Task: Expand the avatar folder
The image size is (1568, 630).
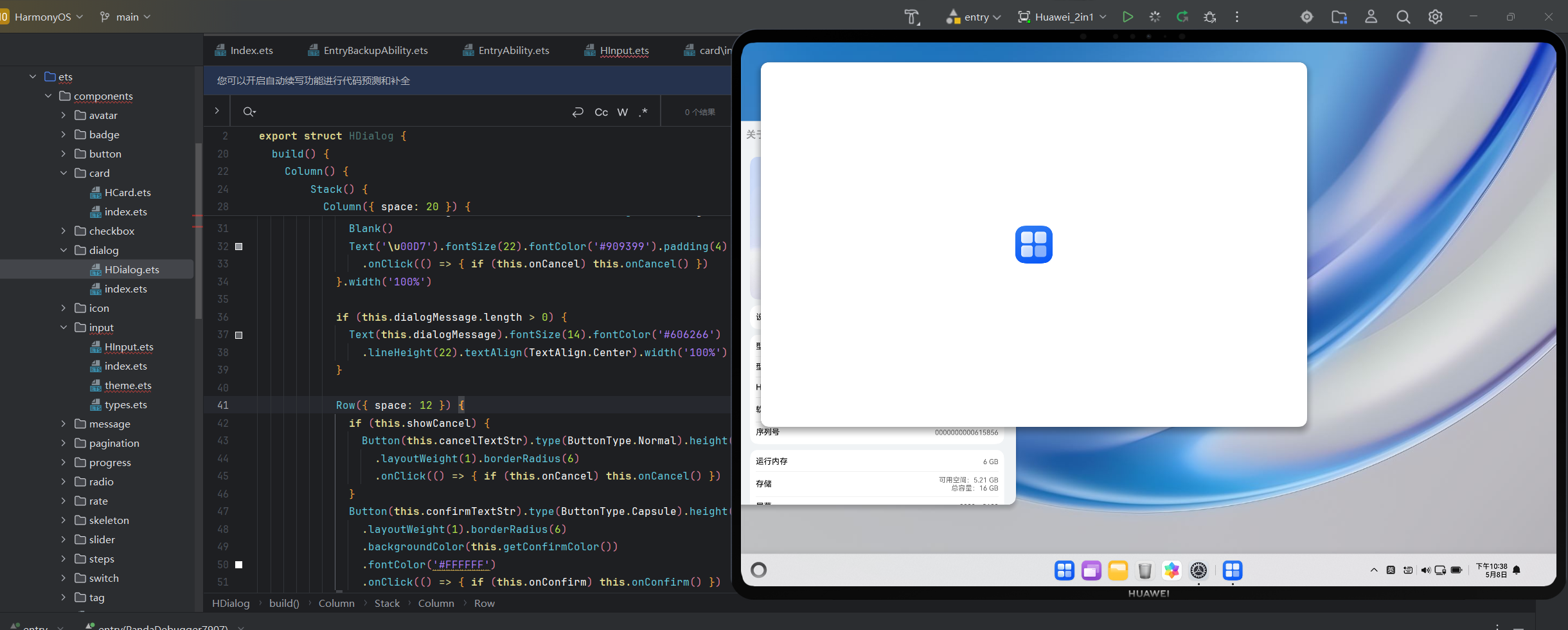Action: tap(64, 115)
